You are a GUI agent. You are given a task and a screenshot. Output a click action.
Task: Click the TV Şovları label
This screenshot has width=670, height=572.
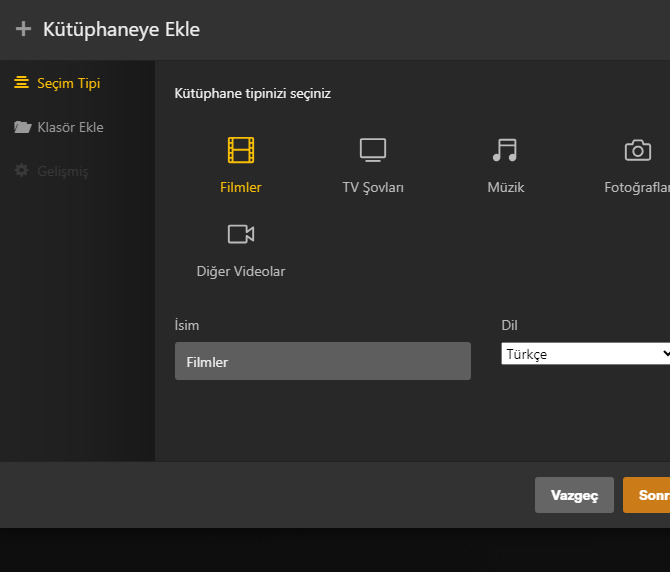(x=373, y=188)
